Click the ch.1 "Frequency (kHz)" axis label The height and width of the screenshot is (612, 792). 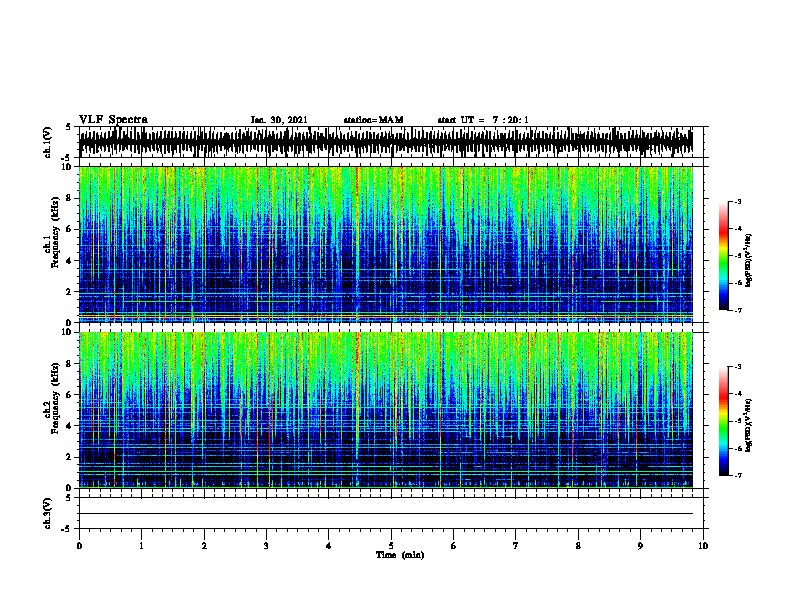tap(55, 232)
